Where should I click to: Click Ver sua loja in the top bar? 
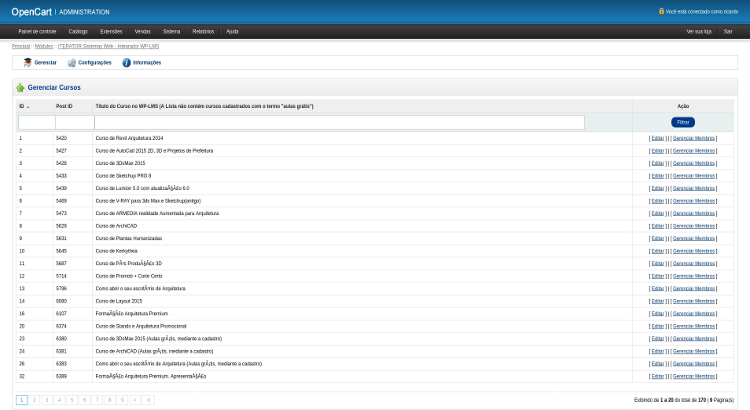point(699,32)
